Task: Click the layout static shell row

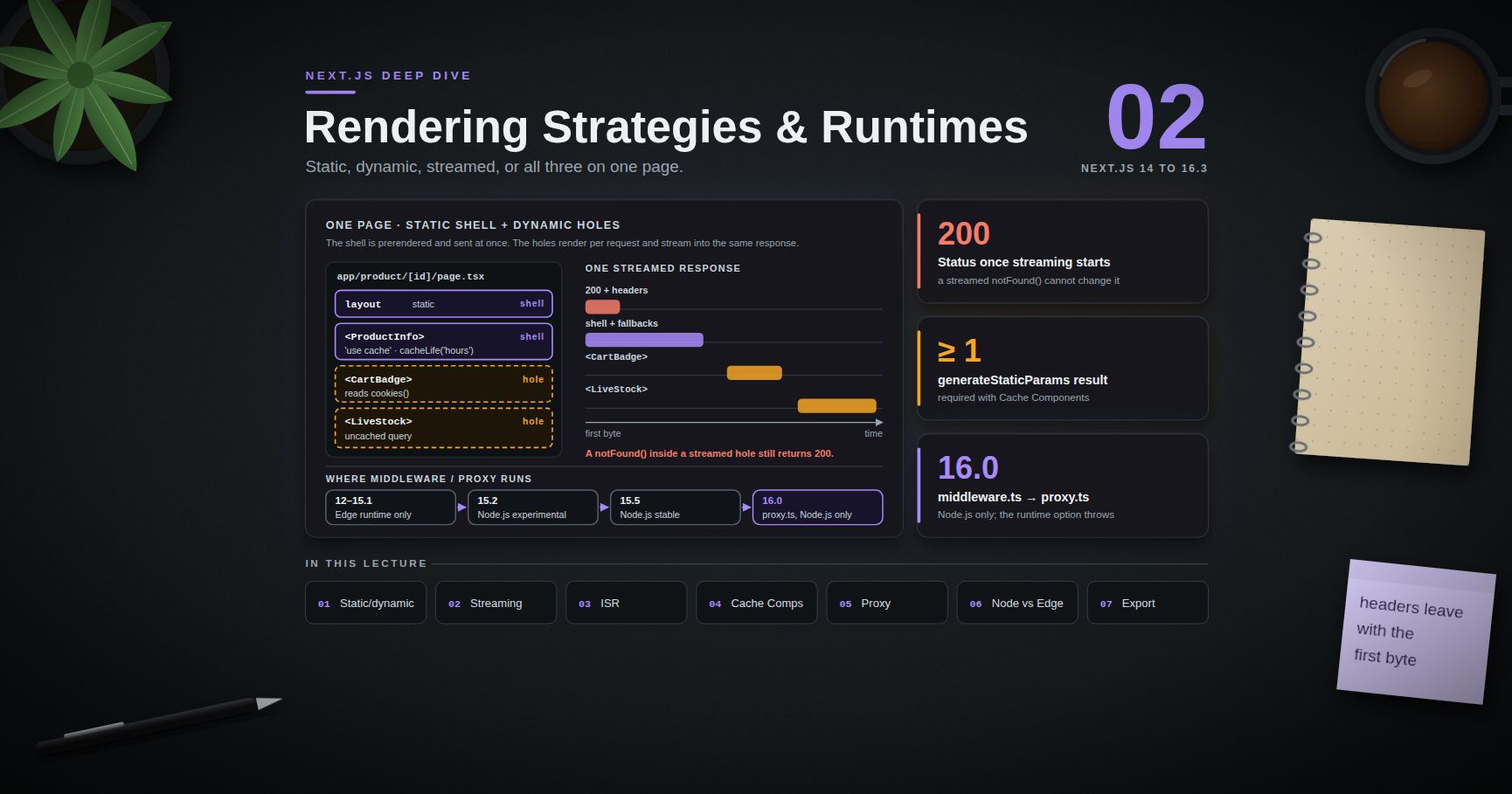Action: (444, 304)
